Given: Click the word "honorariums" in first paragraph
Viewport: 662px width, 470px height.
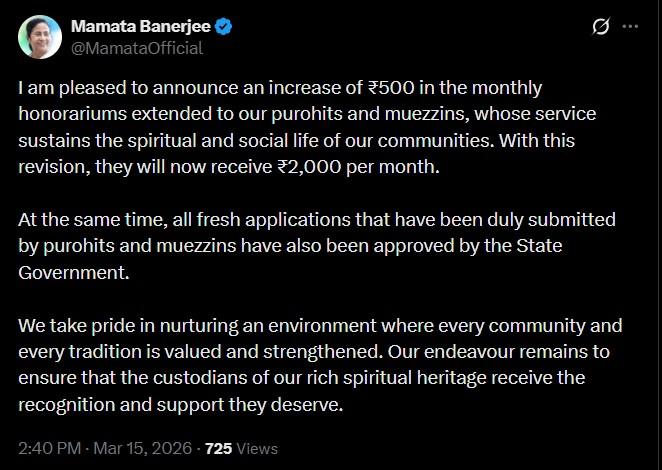Looking at the screenshot, I should point(67,114).
